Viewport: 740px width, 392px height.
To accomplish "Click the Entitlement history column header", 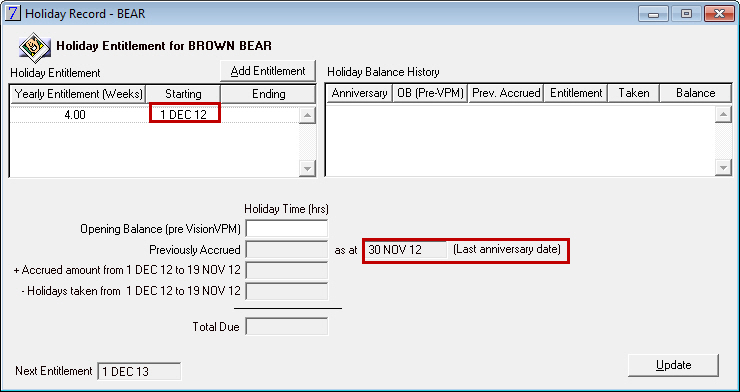I will click(576, 93).
